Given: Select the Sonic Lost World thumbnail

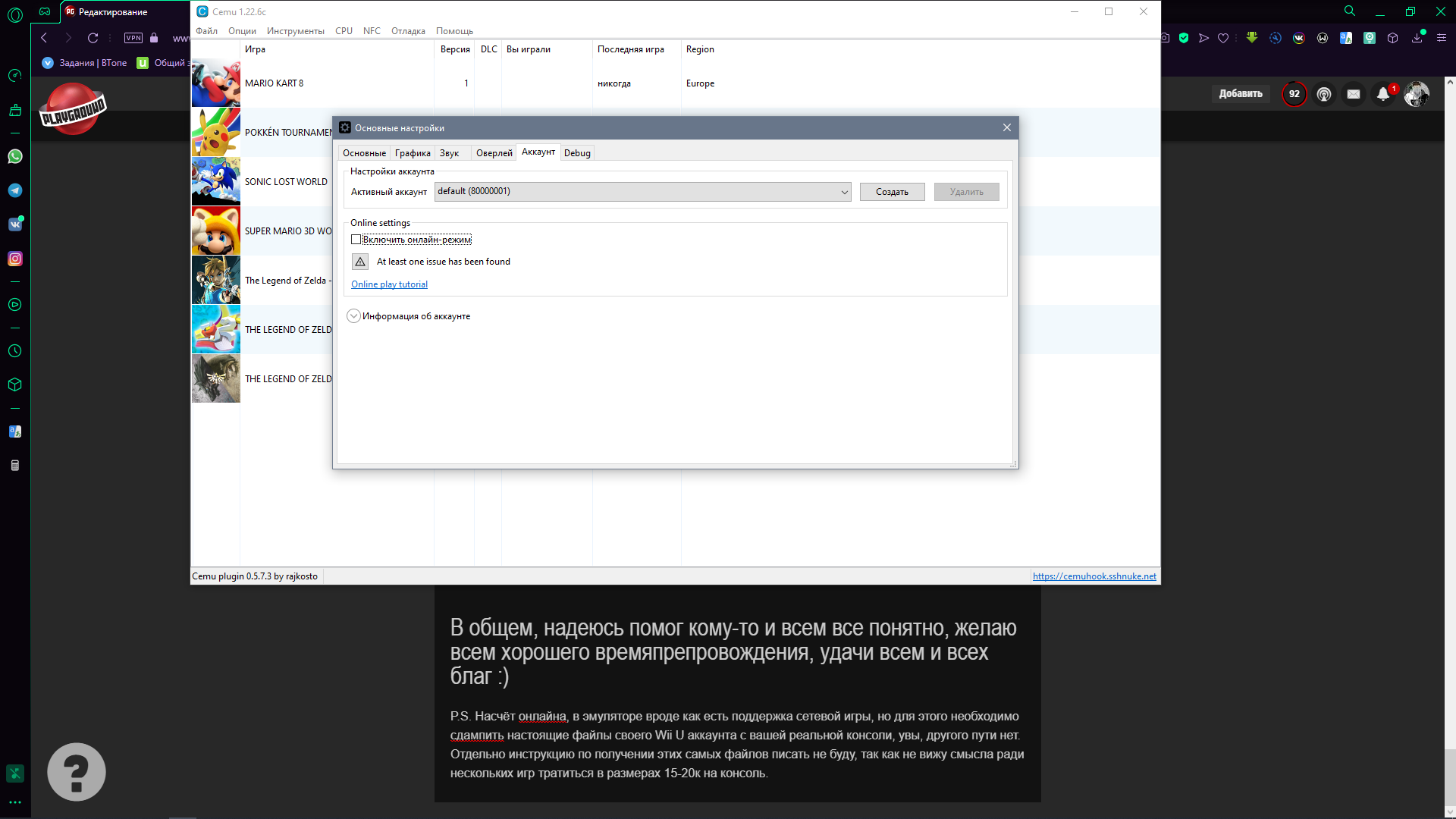Looking at the screenshot, I should (216, 181).
